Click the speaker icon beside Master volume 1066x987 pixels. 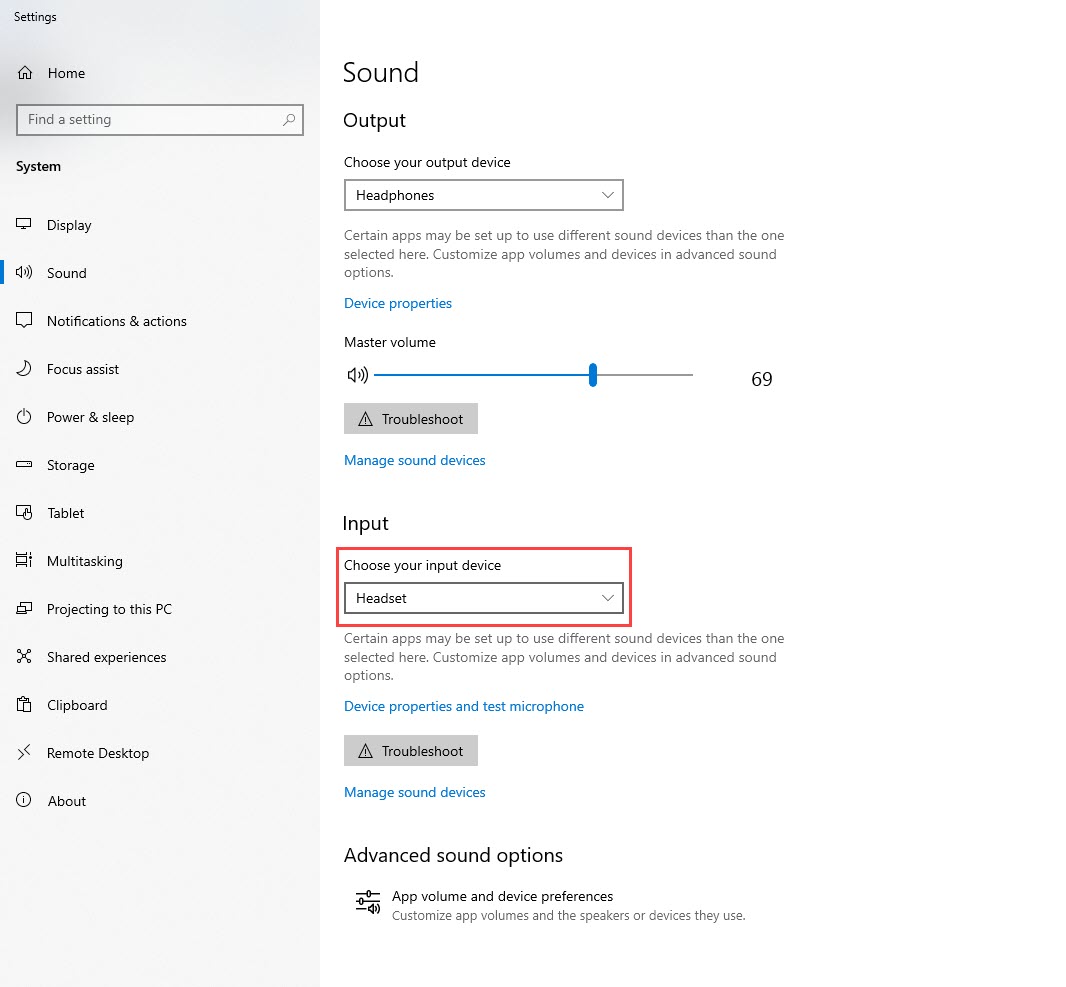(357, 375)
